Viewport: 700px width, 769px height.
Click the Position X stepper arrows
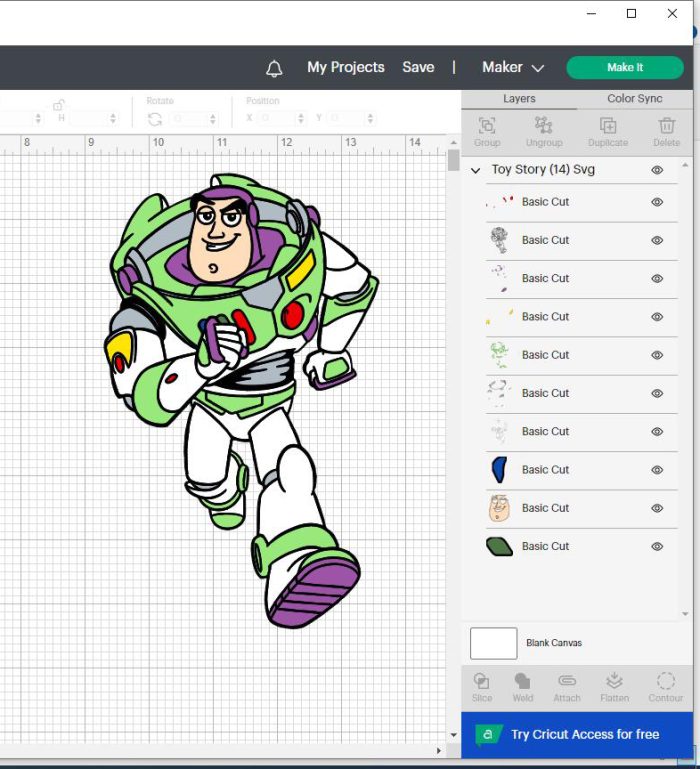click(x=301, y=119)
